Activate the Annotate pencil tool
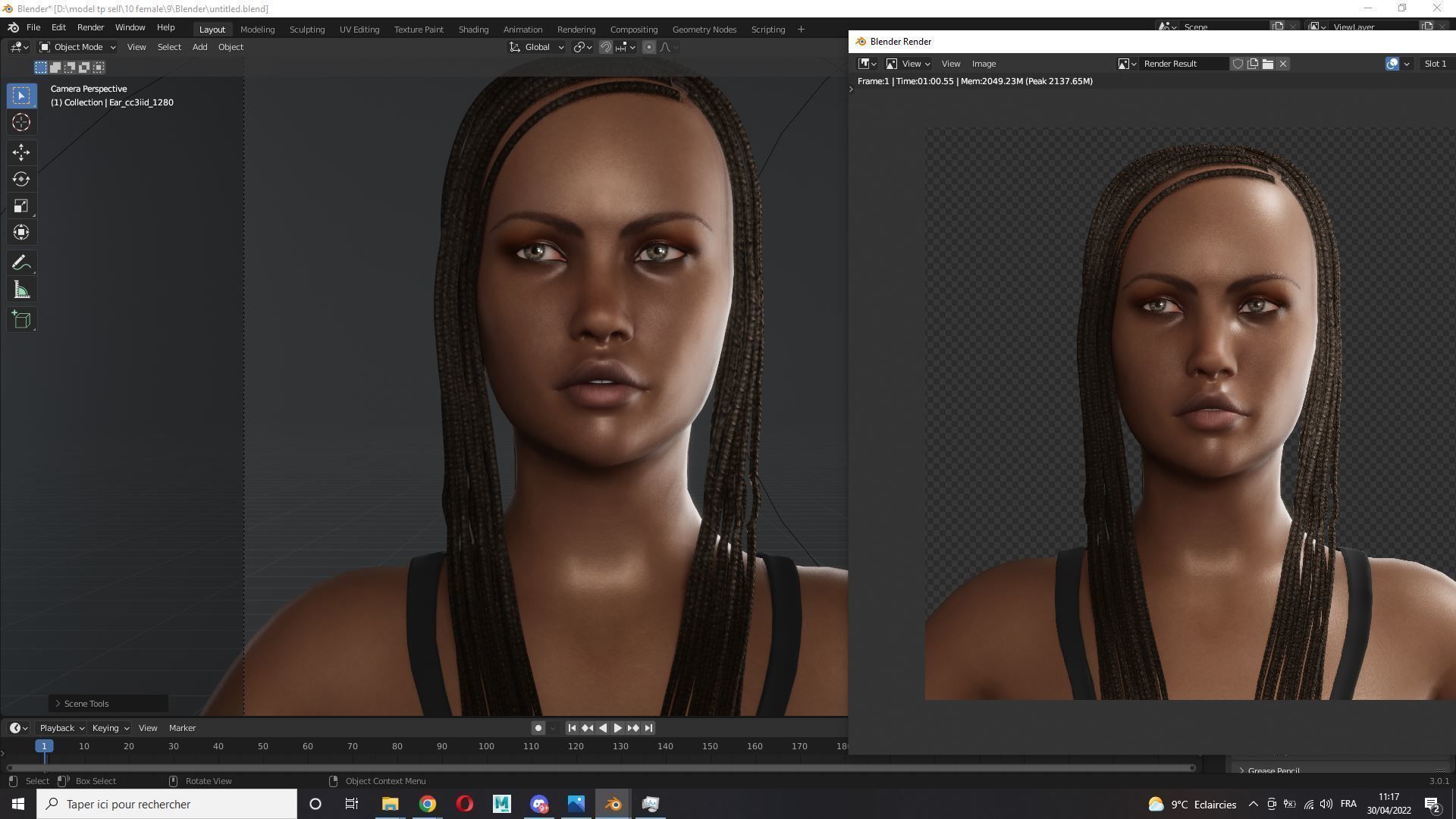The height and width of the screenshot is (819, 1456). (x=21, y=263)
